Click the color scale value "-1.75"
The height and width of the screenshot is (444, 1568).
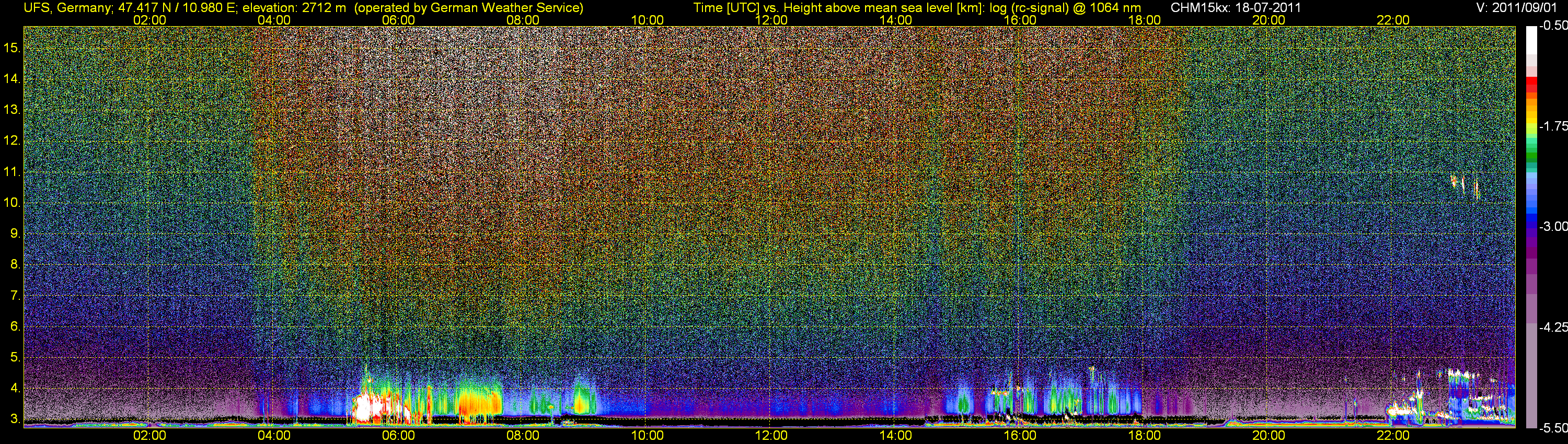1553,126
